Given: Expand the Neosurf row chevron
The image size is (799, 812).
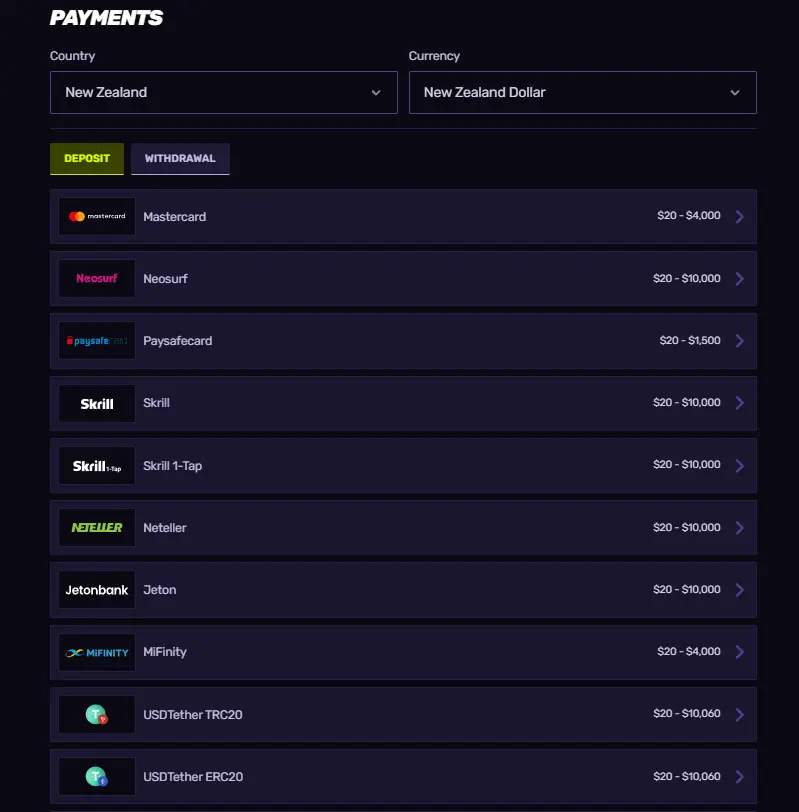Looking at the screenshot, I should (740, 278).
